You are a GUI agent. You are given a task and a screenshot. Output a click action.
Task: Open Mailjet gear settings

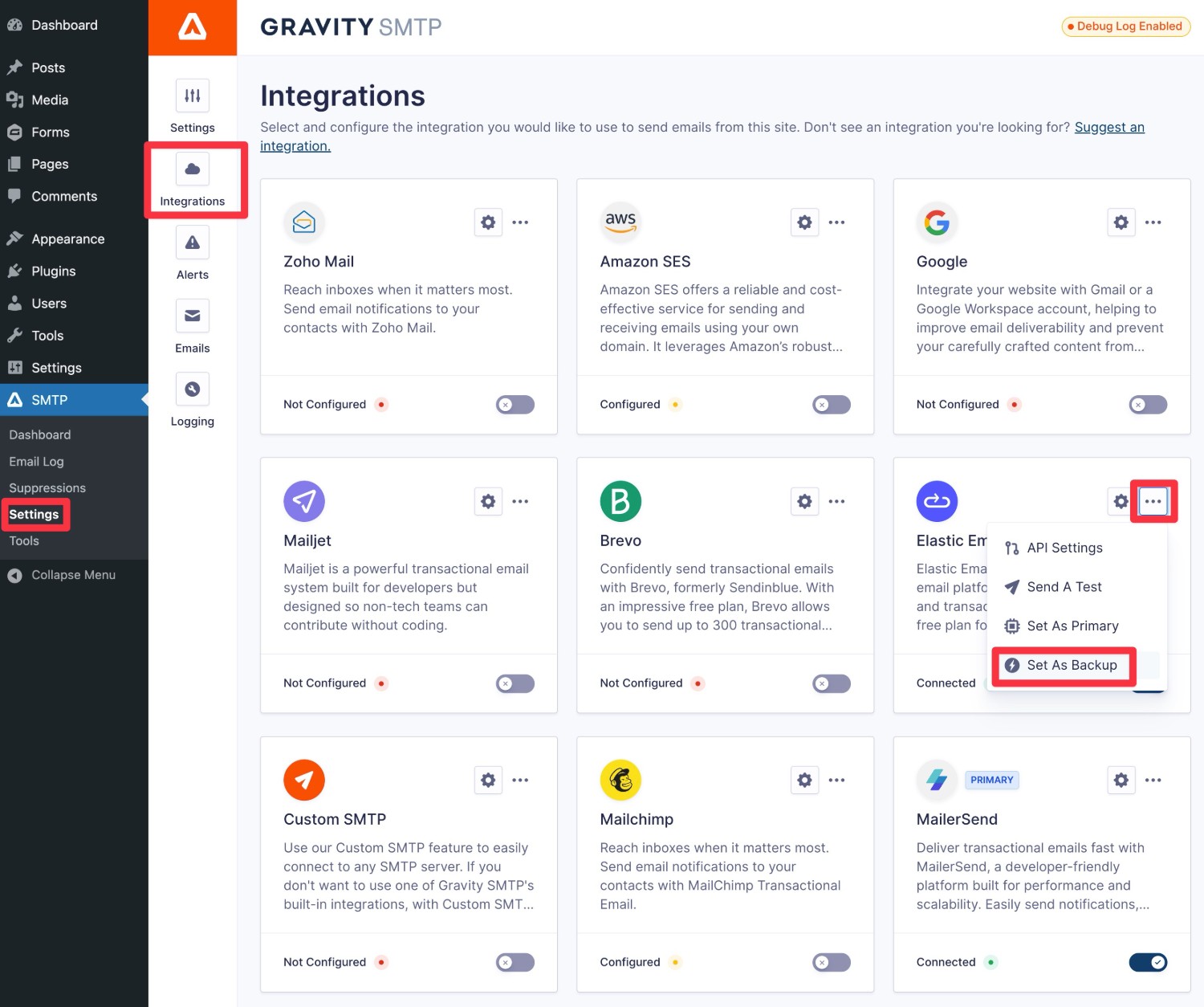[488, 501]
